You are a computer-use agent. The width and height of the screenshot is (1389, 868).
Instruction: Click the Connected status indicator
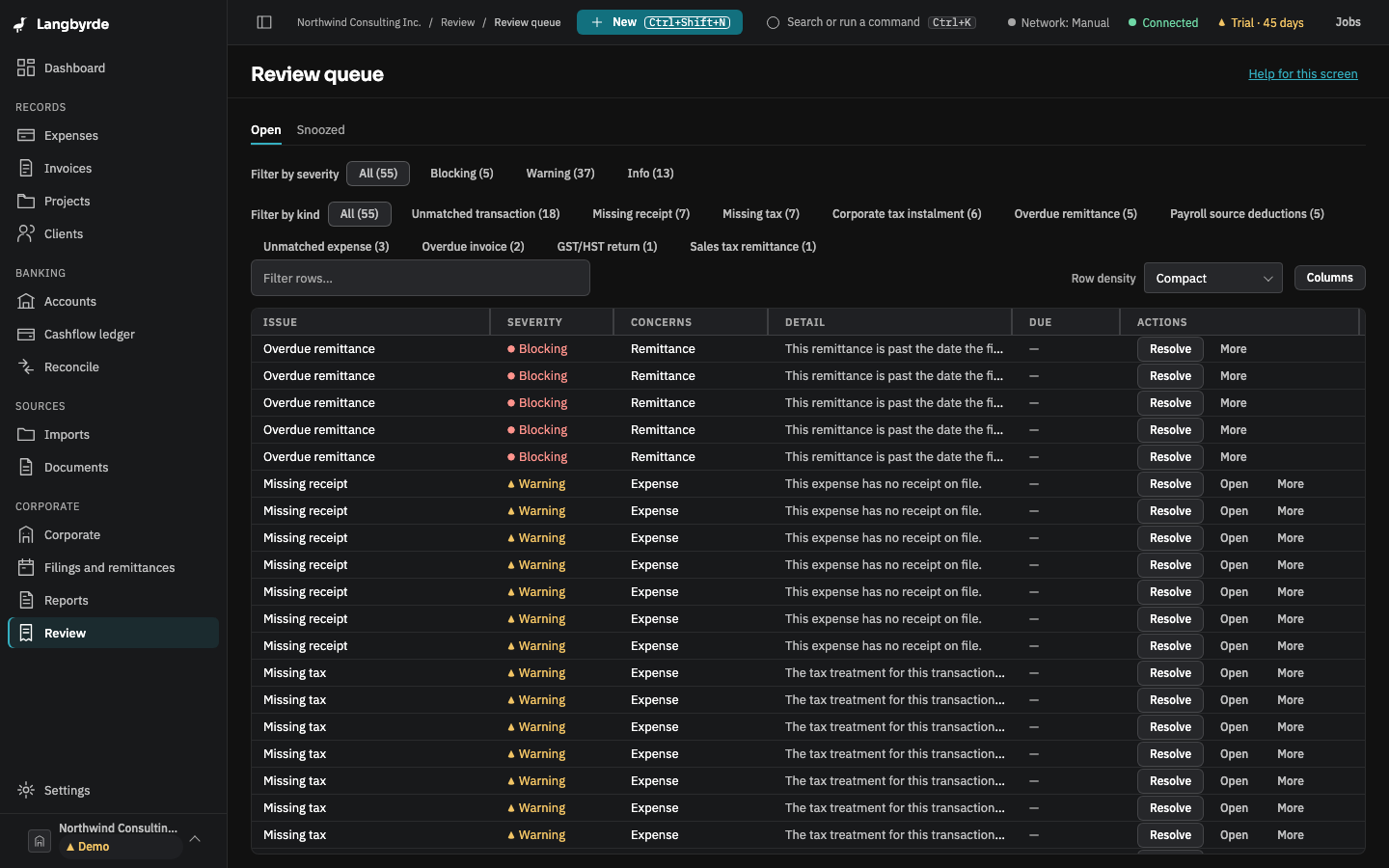(x=1163, y=22)
